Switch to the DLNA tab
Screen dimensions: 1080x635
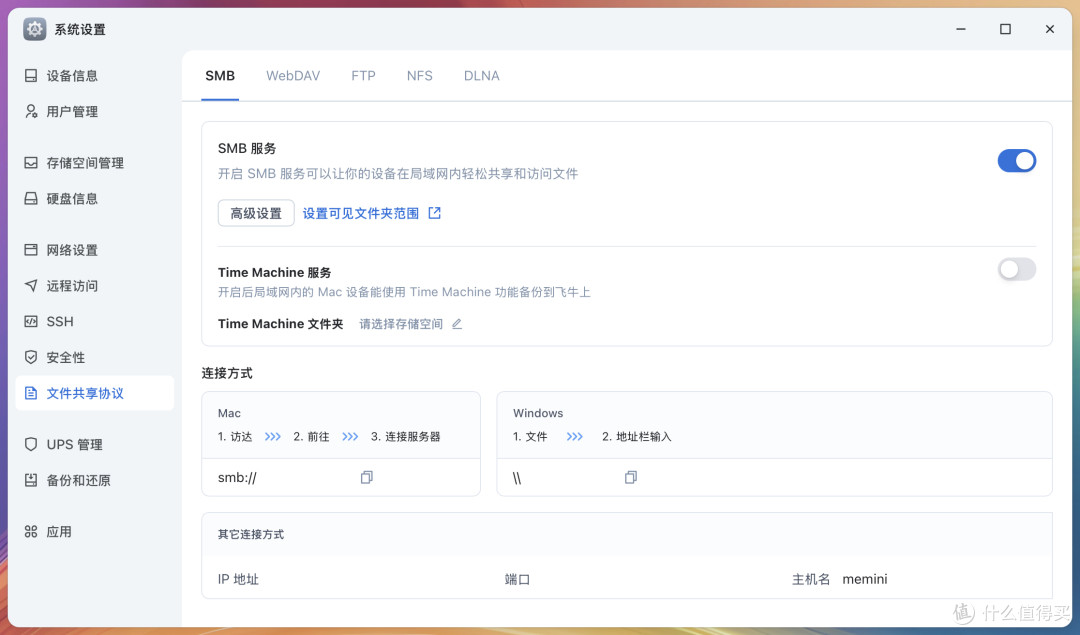point(481,76)
